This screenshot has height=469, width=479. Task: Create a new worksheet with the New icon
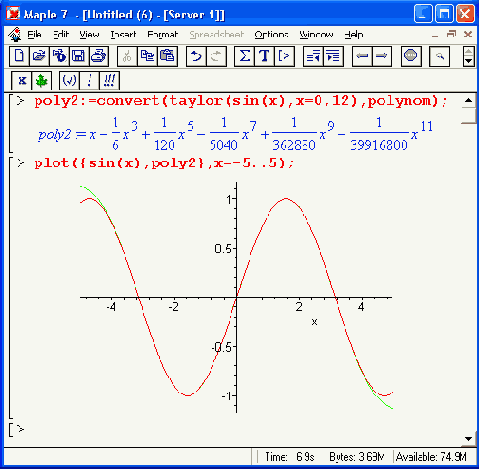point(19,56)
